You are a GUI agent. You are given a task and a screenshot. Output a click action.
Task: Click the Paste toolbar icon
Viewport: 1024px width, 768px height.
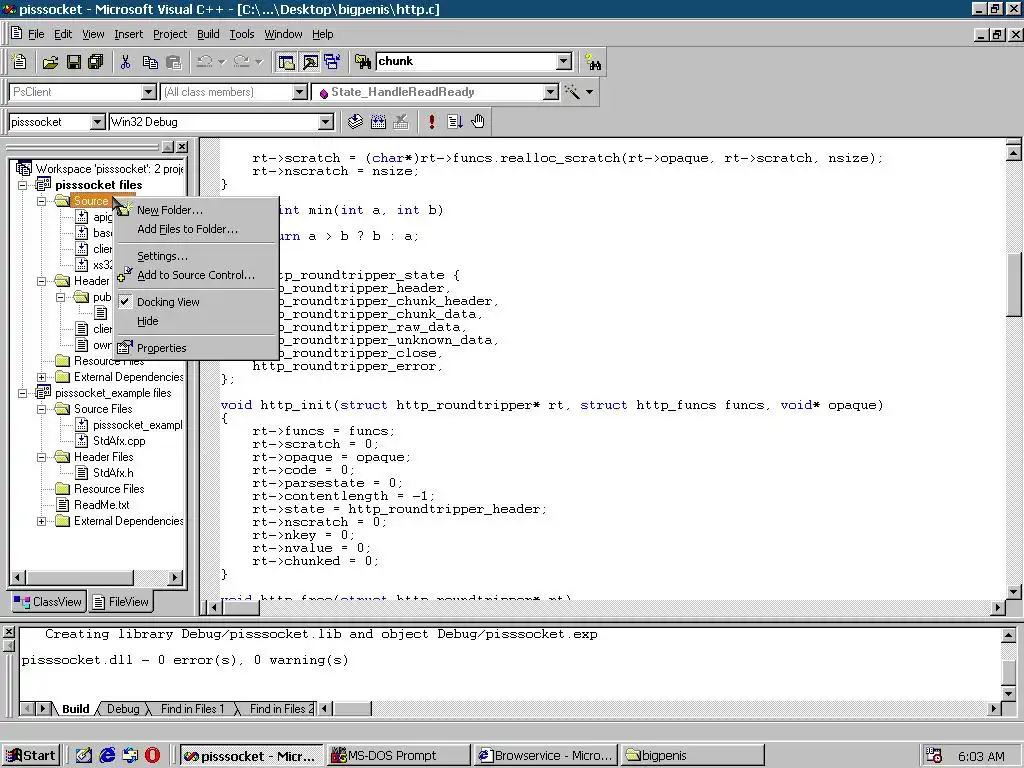pyautogui.click(x=174, y=62)
